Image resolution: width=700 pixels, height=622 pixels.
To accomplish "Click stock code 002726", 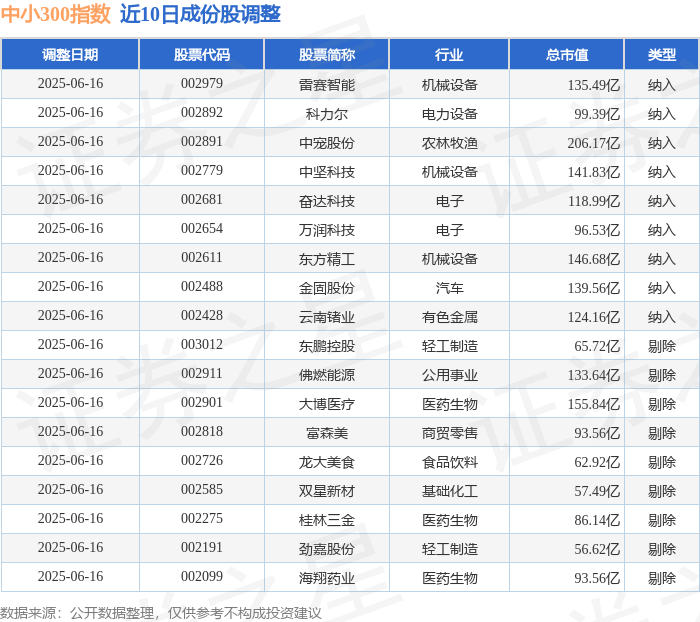I will (x=202, y=461).
